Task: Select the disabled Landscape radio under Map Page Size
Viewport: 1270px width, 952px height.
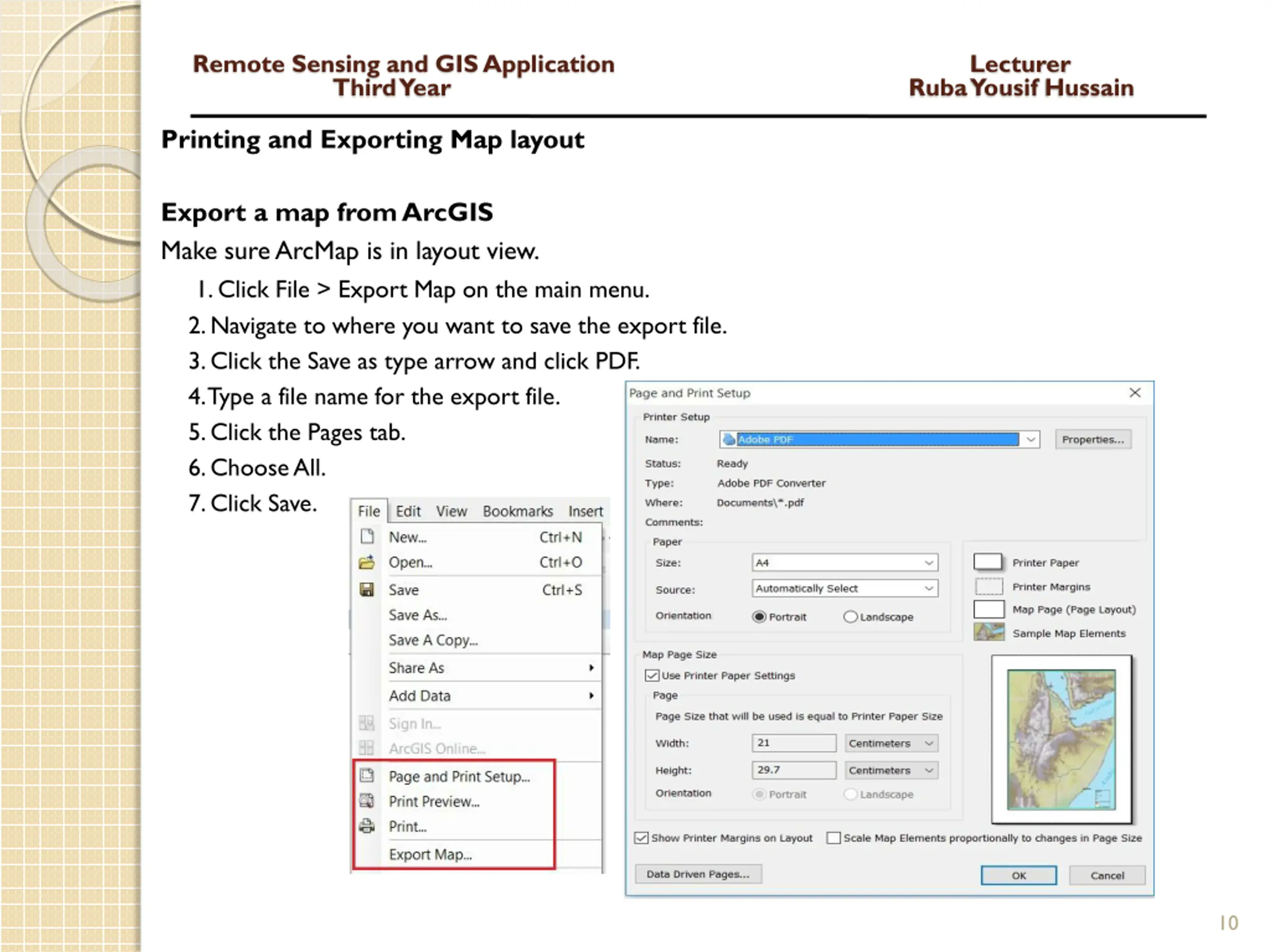Action: click(850, 794)
